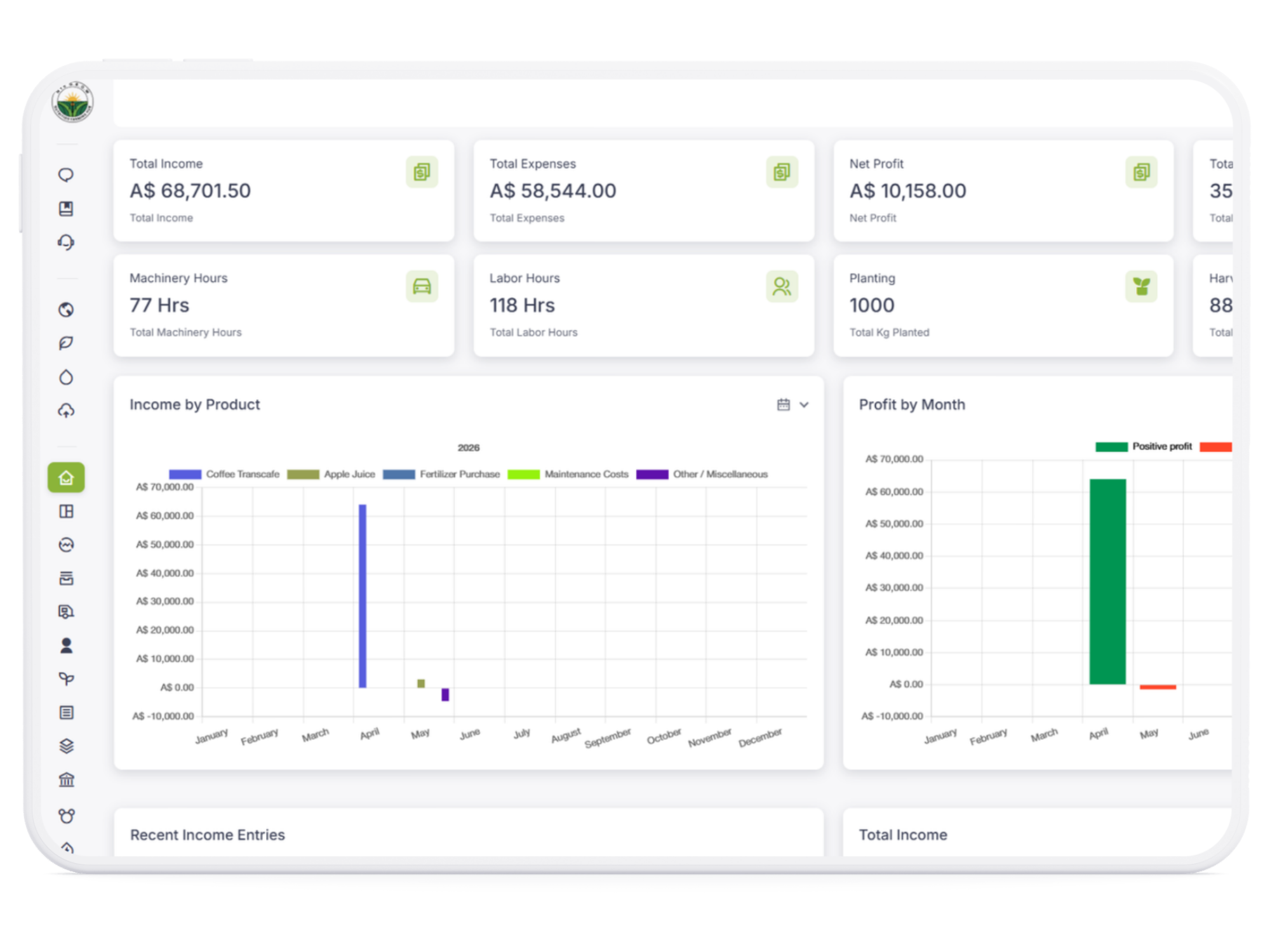
Task: Select the highlighted home dashboard icon
Action: pos(66,478)
